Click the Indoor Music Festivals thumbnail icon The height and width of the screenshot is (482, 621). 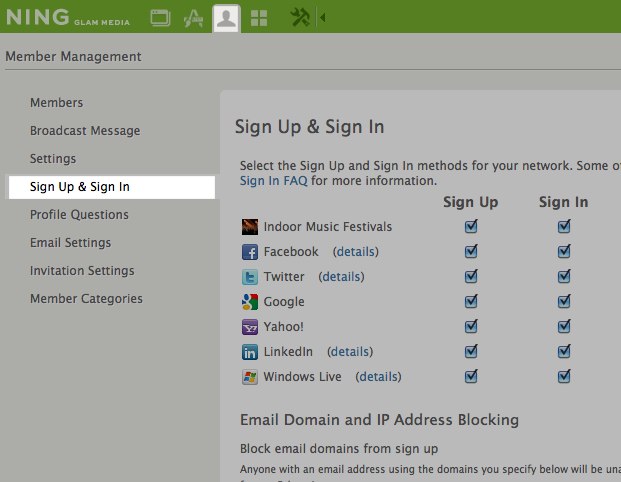coord(250,227)
